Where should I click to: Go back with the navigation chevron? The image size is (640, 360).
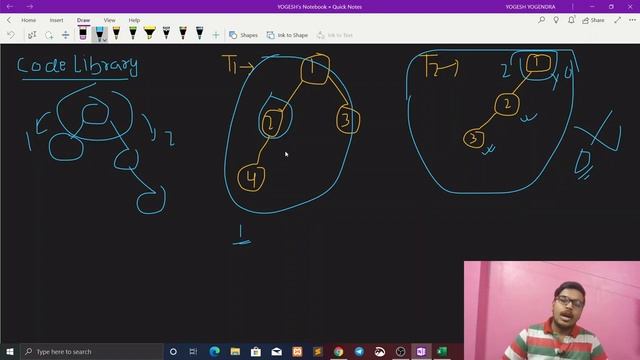(9, 20)
